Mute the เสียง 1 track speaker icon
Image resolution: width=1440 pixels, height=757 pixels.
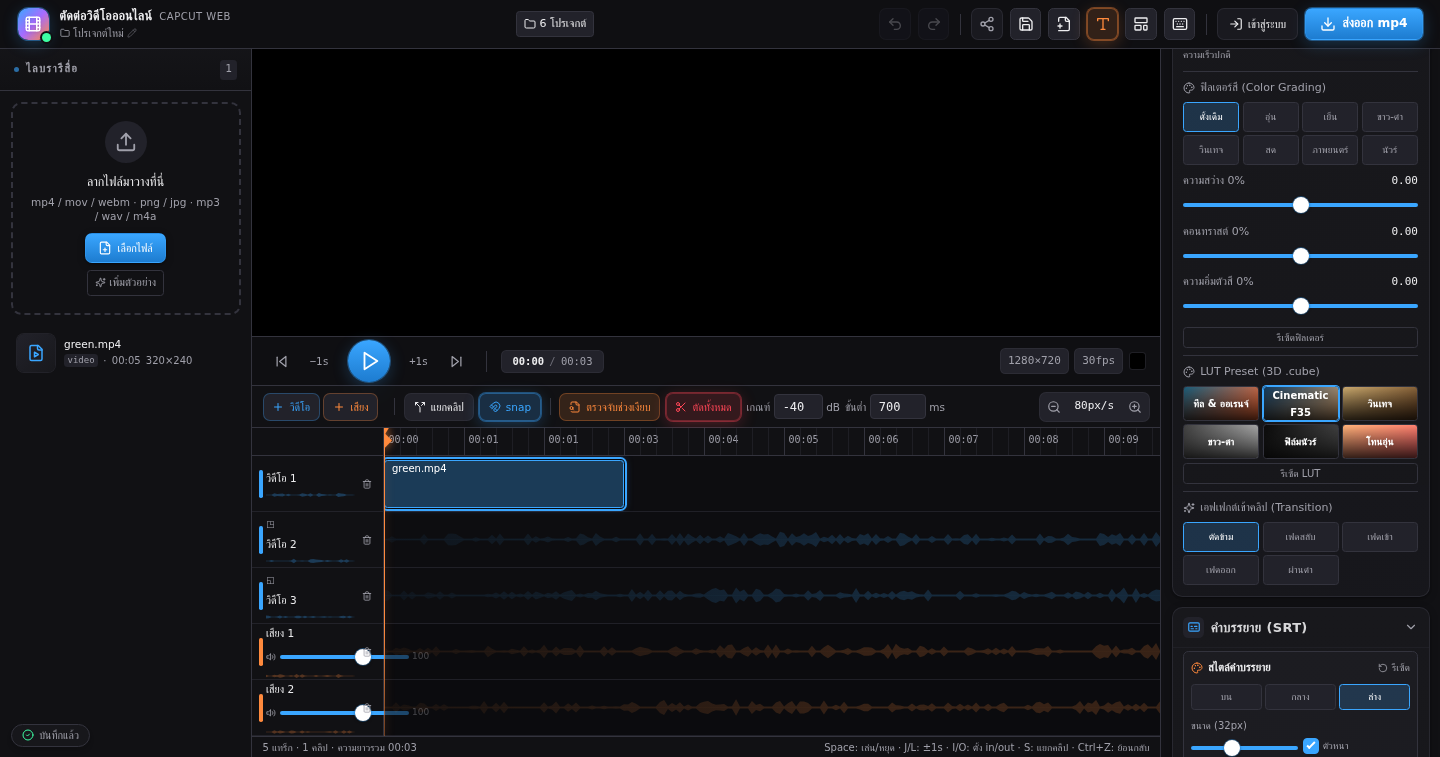(270, 657)
